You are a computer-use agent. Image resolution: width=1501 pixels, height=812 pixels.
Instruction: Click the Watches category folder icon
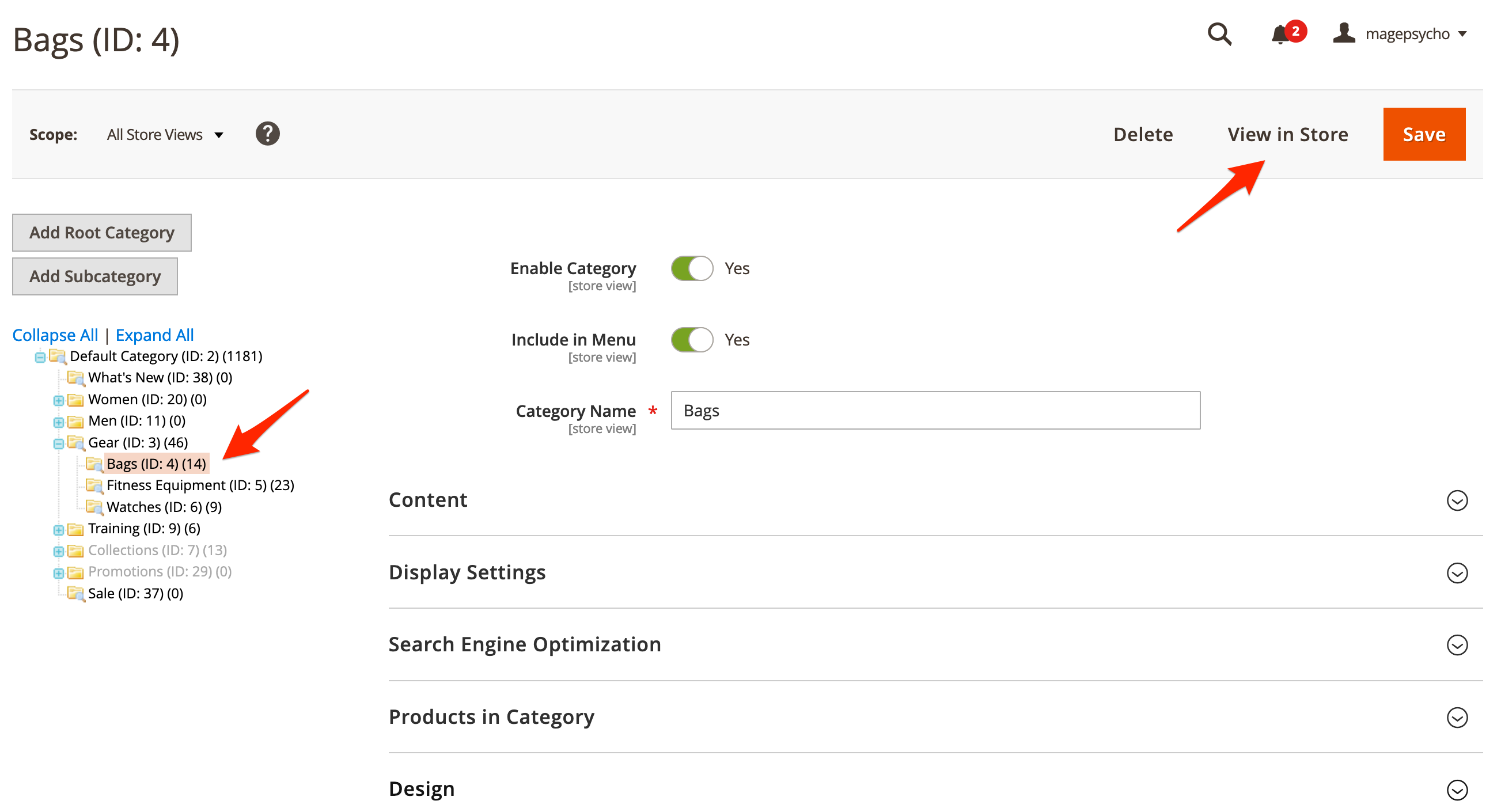click(94, 507)
